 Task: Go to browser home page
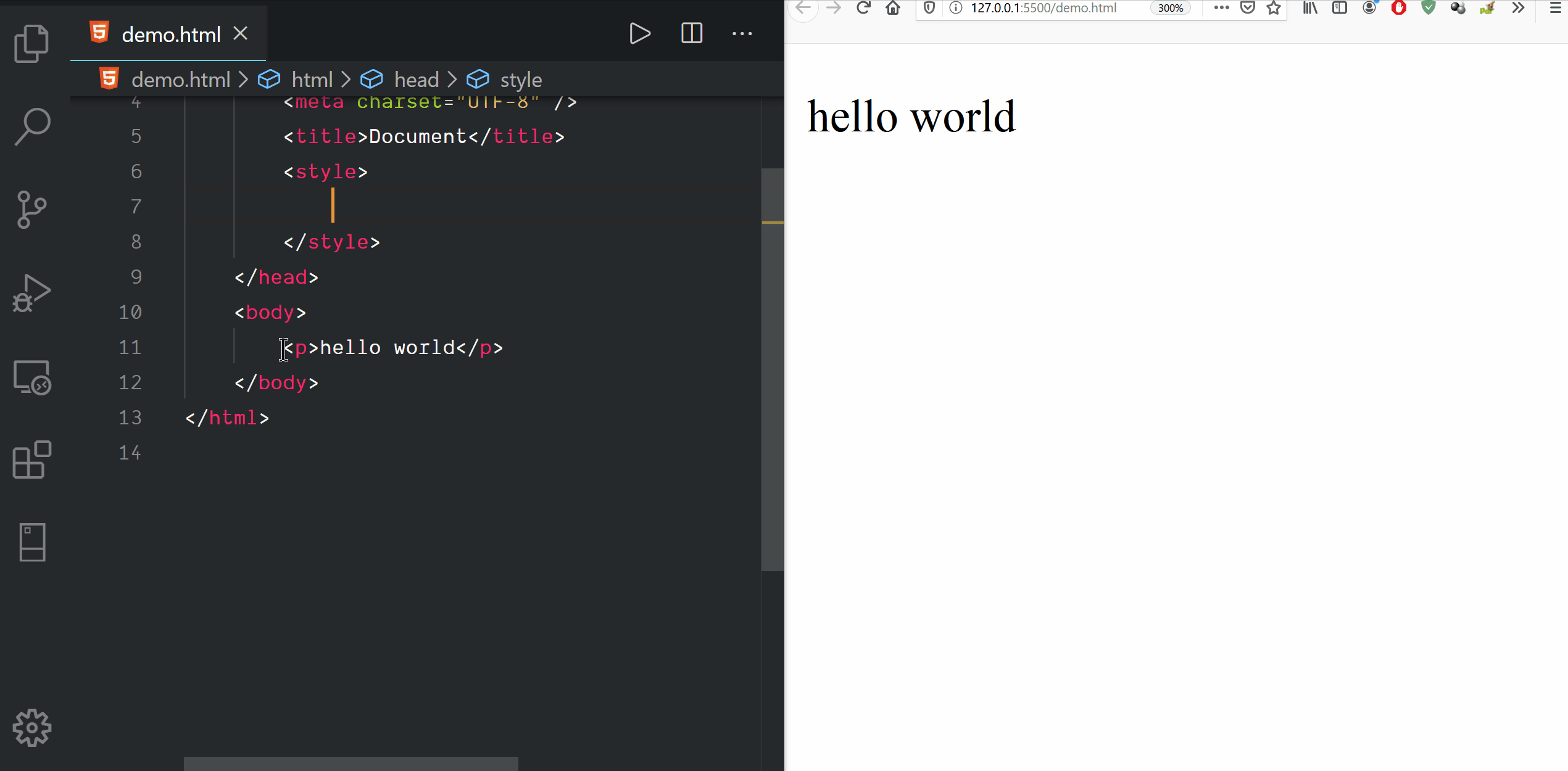(893, 8)
